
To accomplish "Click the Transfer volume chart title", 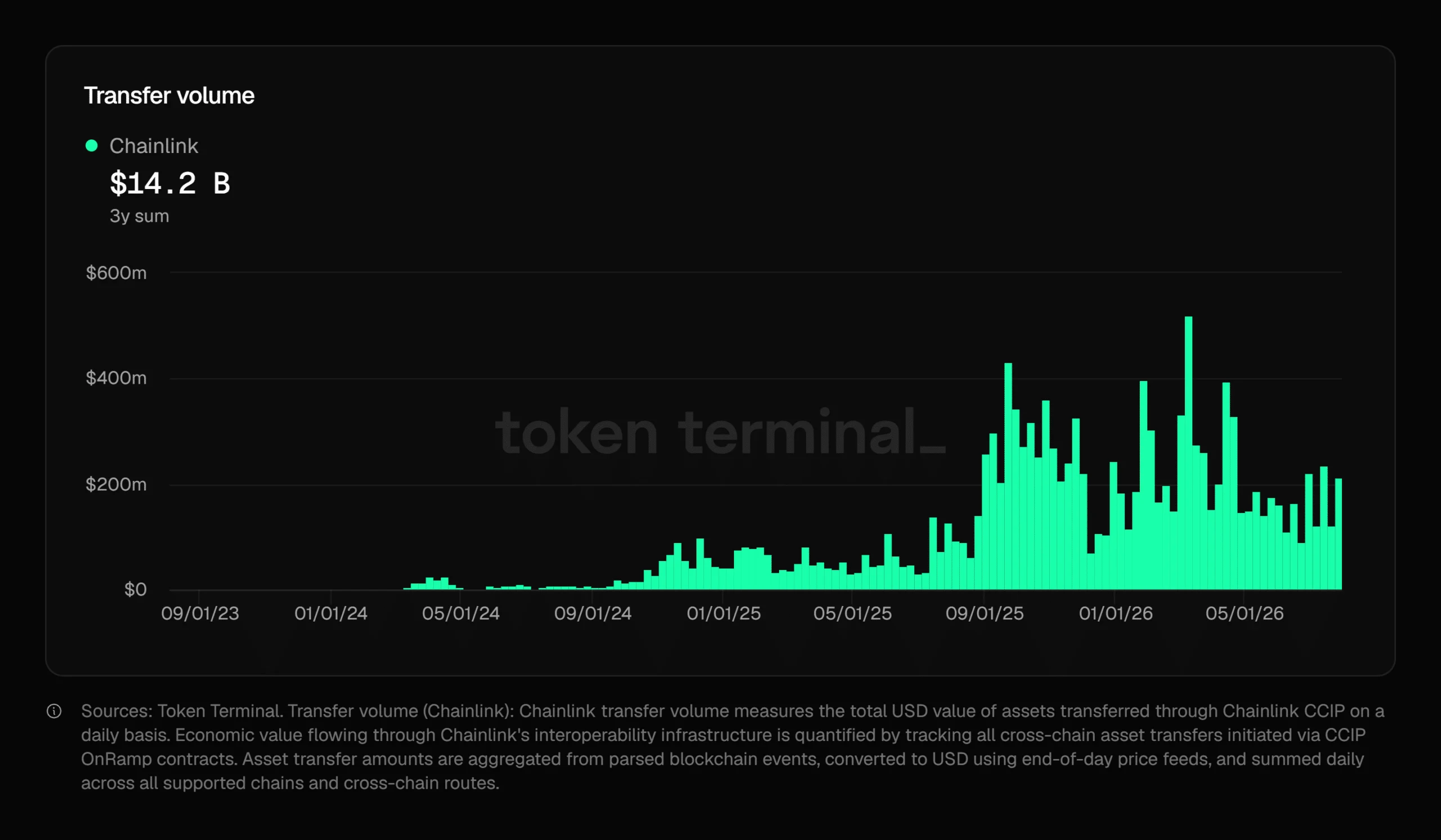I will (169, 96).
